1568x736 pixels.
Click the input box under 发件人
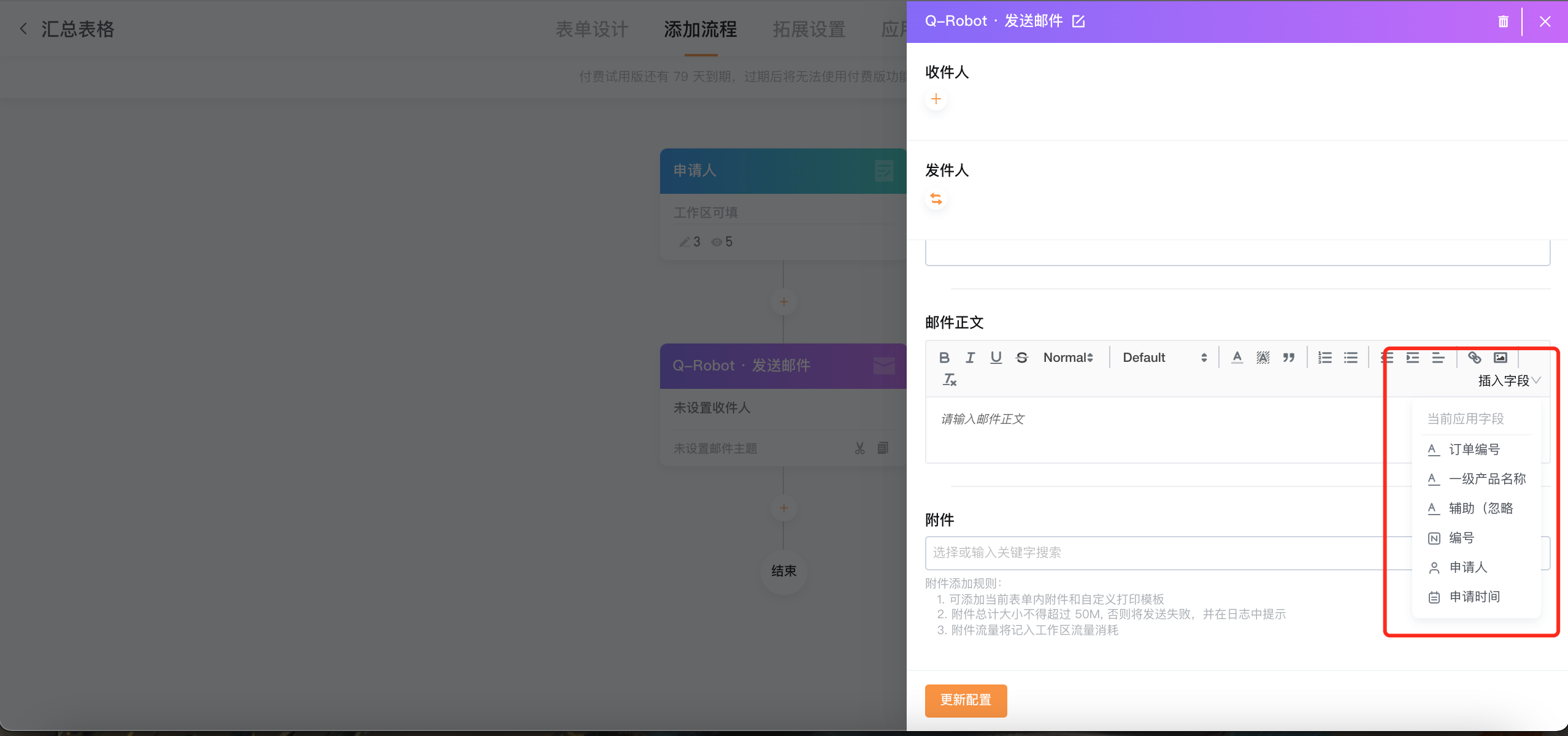tap(1237, 253)
